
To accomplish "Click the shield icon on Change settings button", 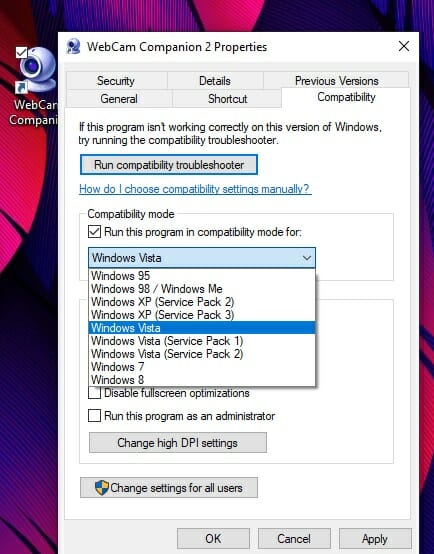I will tap(102, 488).
